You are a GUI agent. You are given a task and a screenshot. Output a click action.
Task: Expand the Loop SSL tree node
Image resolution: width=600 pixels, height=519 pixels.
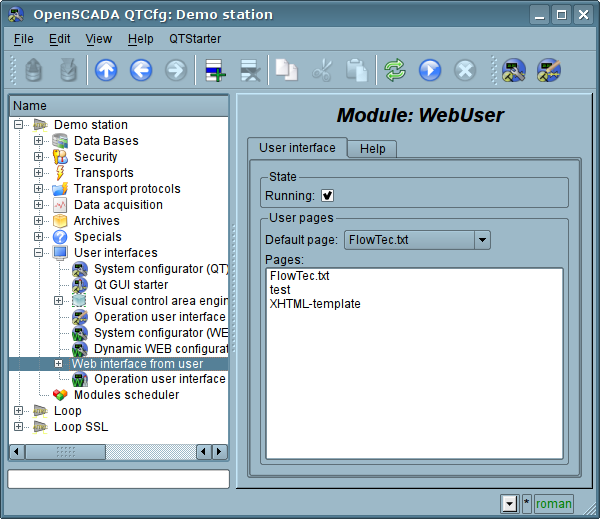tap(19, 427)
